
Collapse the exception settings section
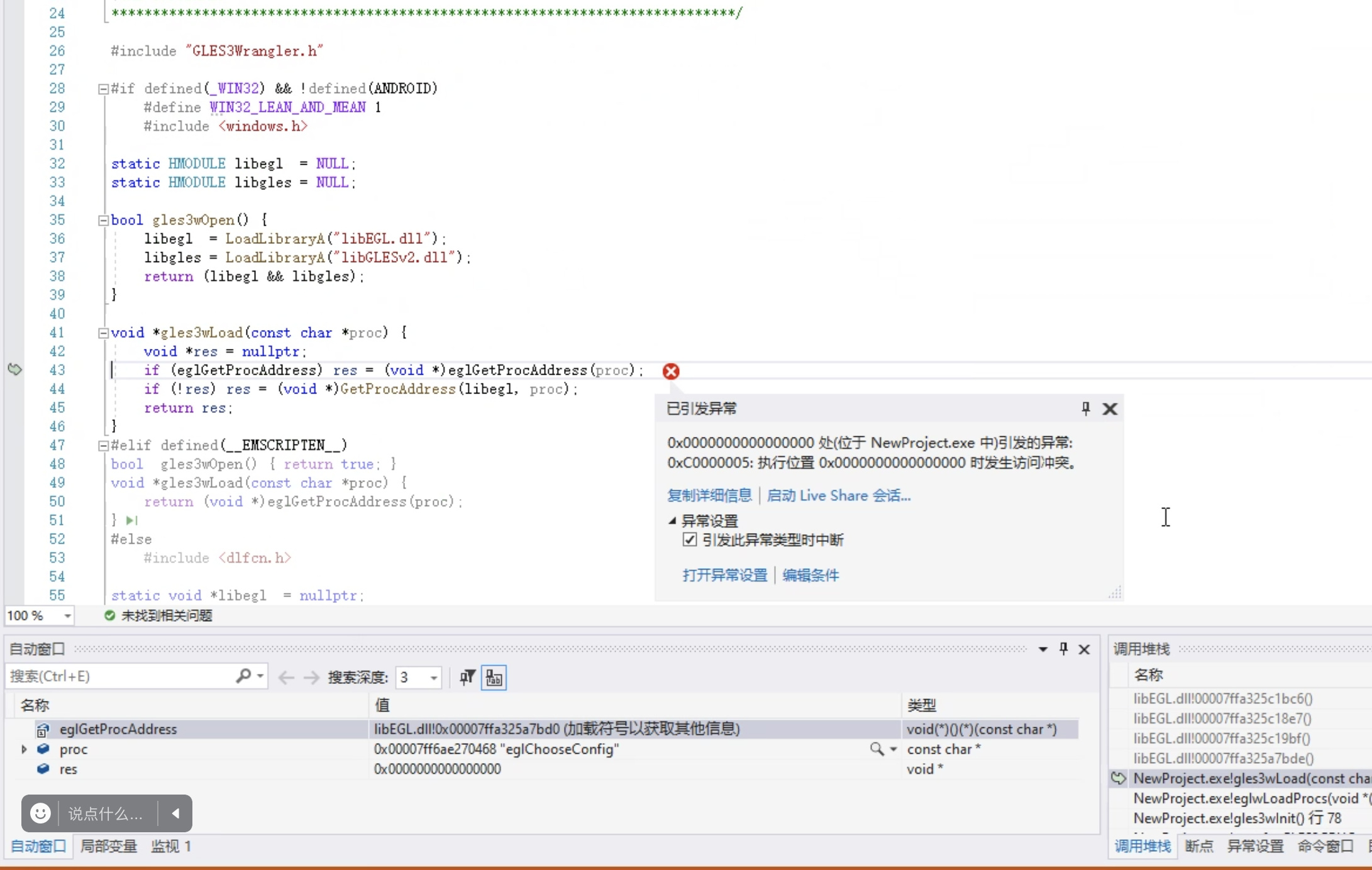(x=672, y=520)
